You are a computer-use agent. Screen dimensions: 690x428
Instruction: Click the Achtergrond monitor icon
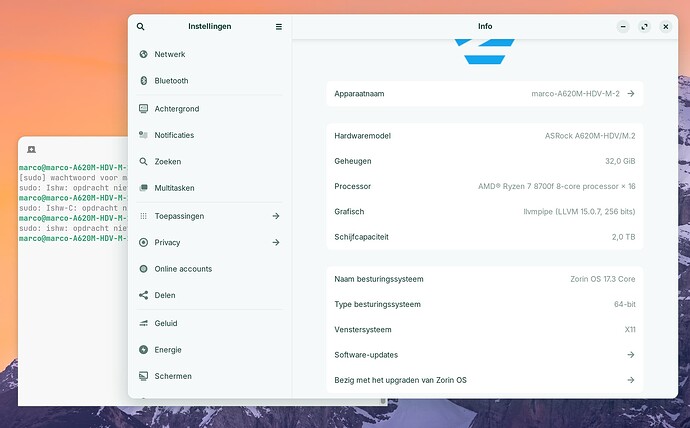tap(143, 108)
